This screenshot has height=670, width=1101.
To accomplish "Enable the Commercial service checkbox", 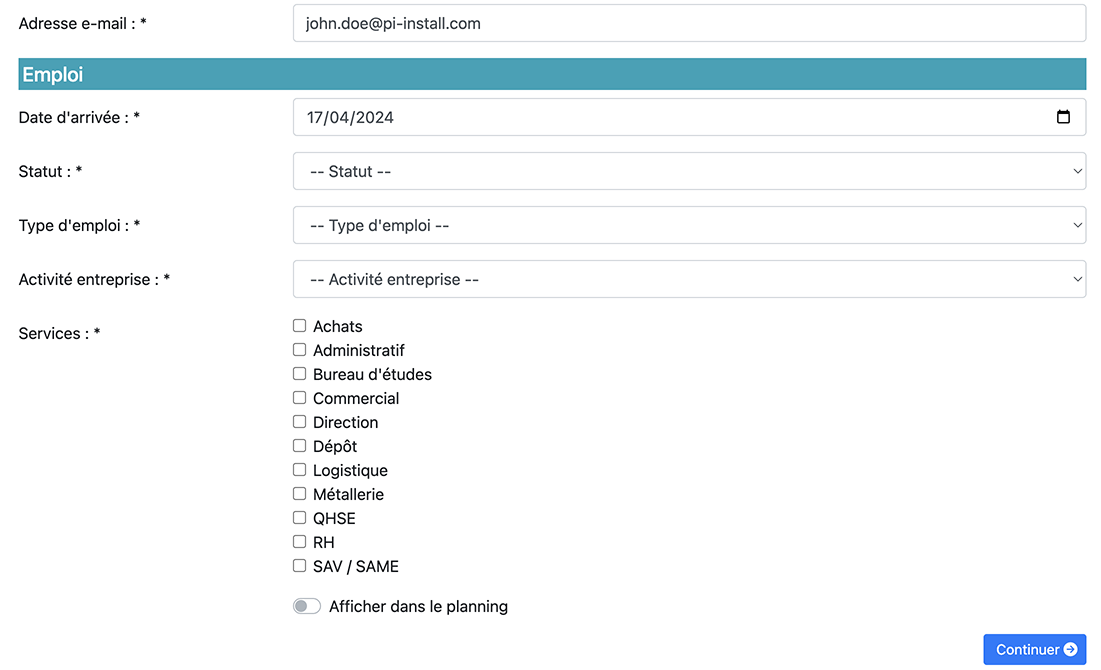I will point(300,398).
